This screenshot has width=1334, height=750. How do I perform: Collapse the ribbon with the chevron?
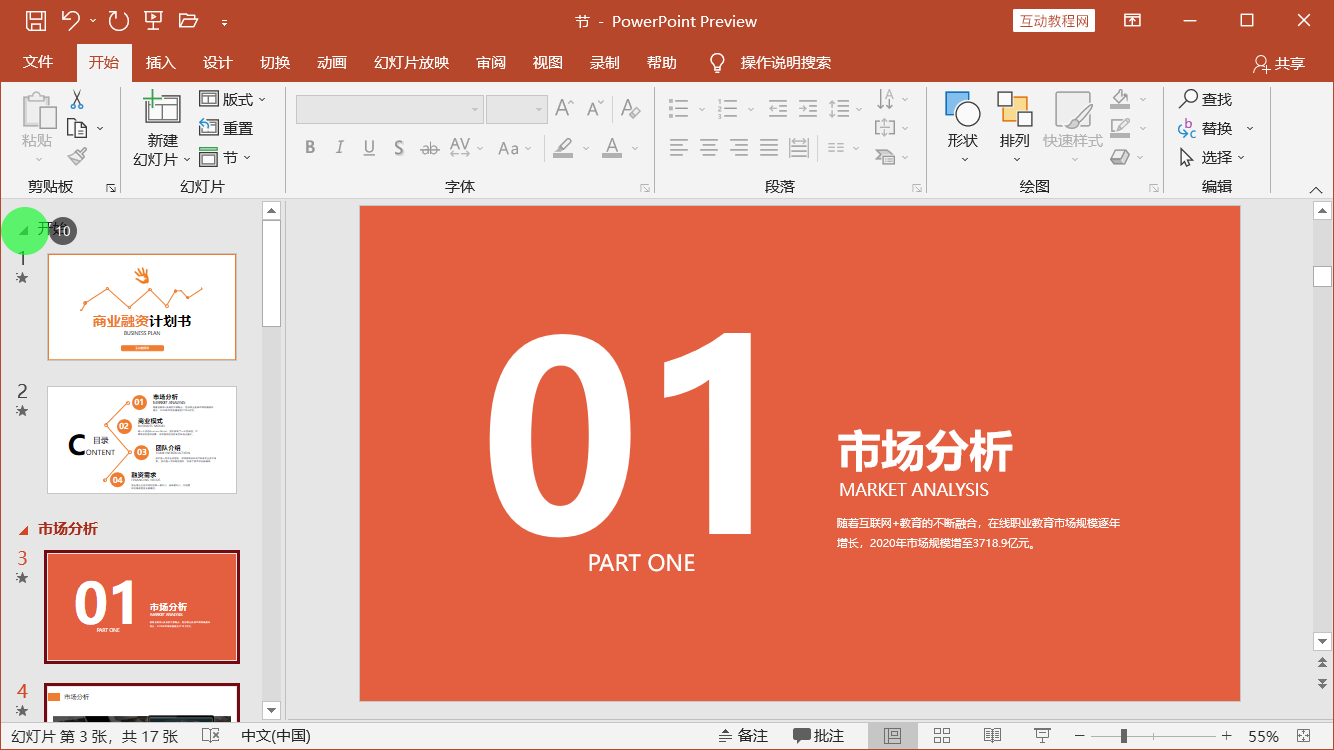coord(1316,189)
